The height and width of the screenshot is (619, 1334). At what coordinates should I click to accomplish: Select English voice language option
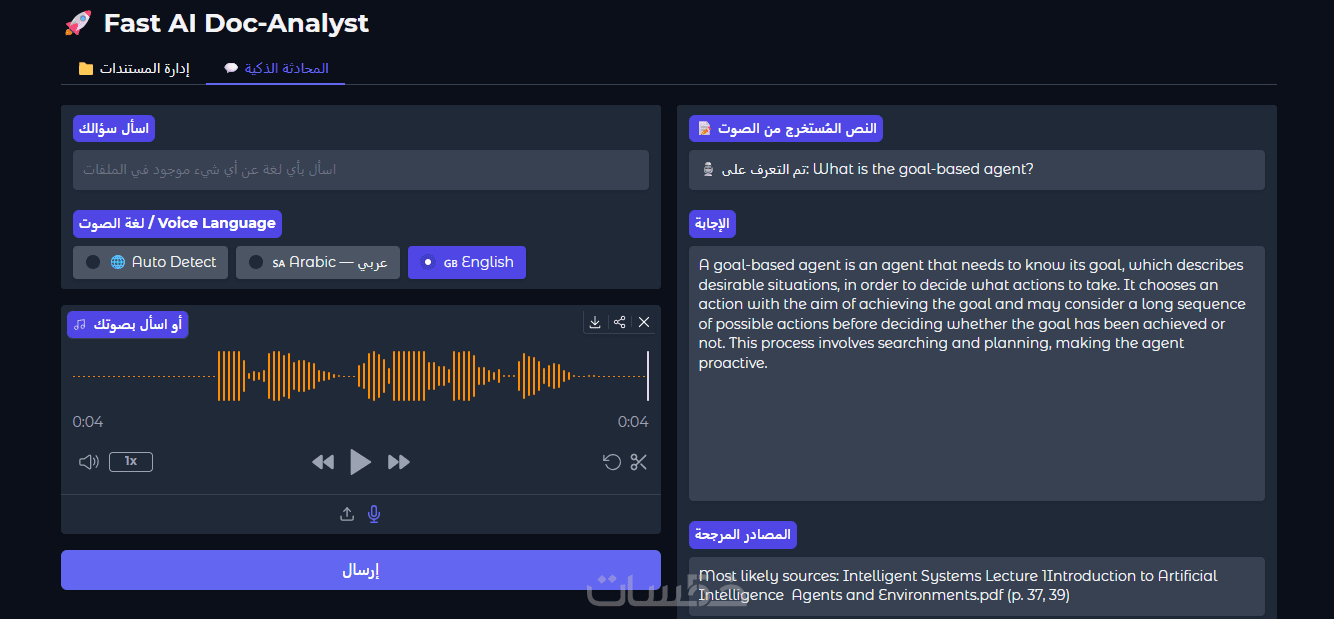pyautogui.click(x=467, y=262)
